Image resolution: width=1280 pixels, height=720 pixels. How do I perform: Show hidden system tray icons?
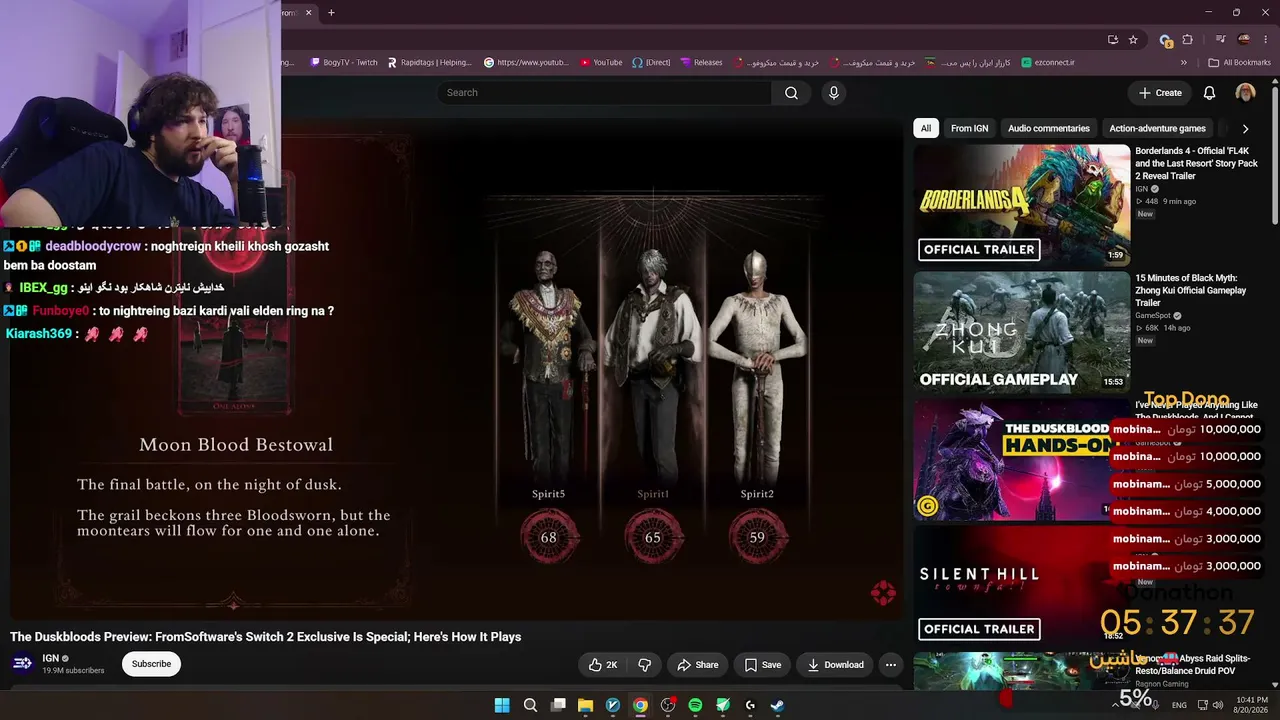[x=1115, y=705]
